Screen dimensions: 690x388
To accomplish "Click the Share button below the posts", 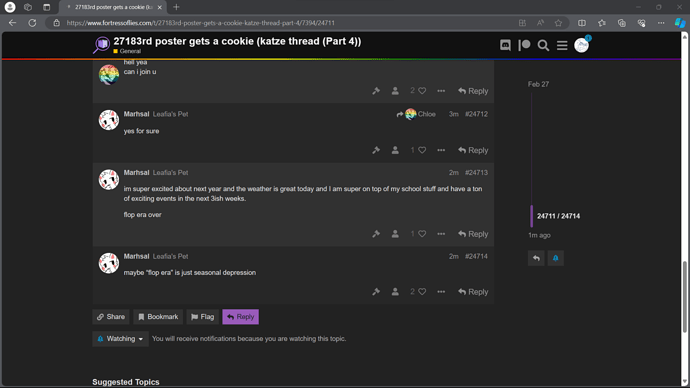I will coord(111,317).
